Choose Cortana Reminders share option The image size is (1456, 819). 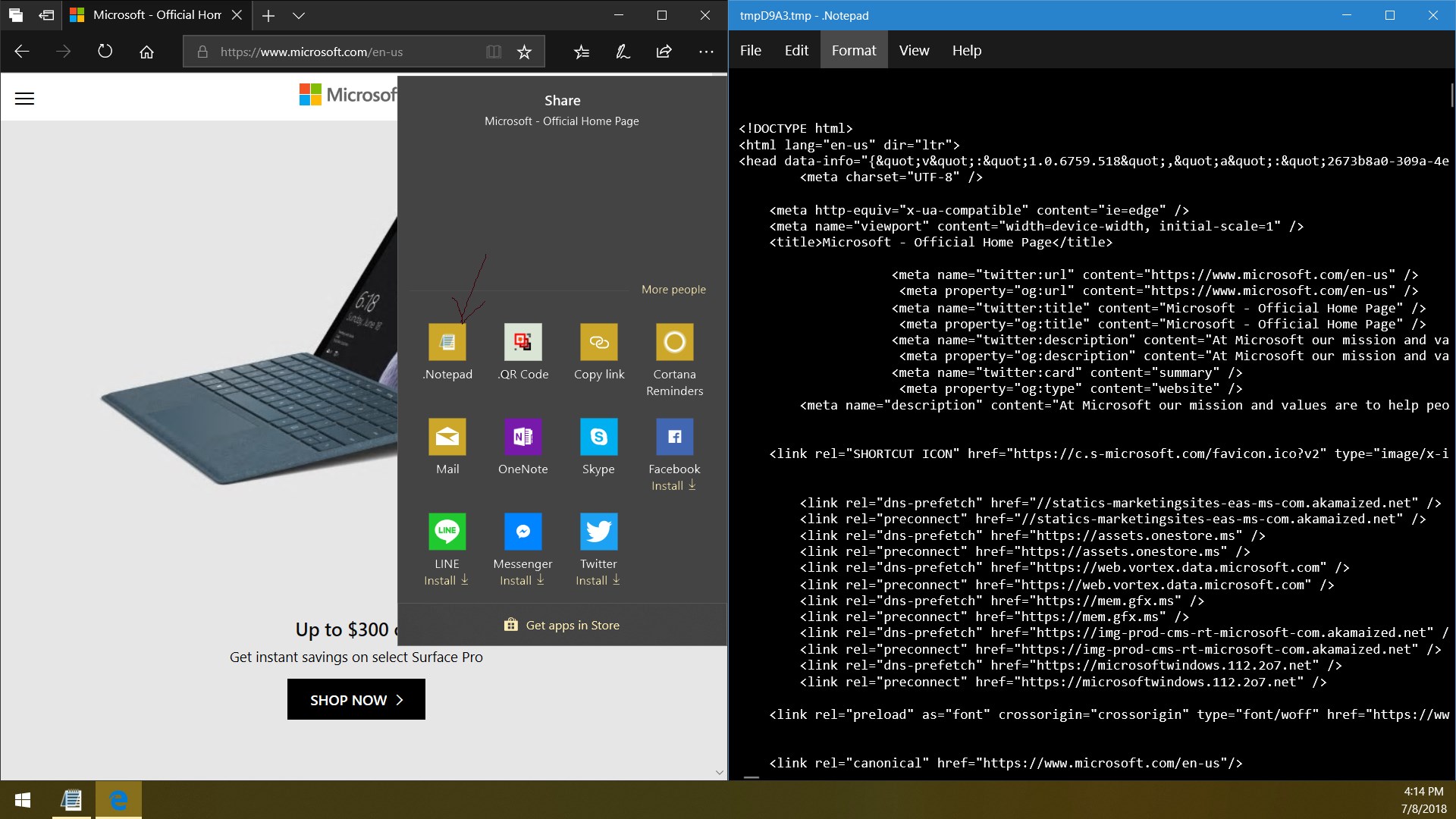tap(674, 343)
